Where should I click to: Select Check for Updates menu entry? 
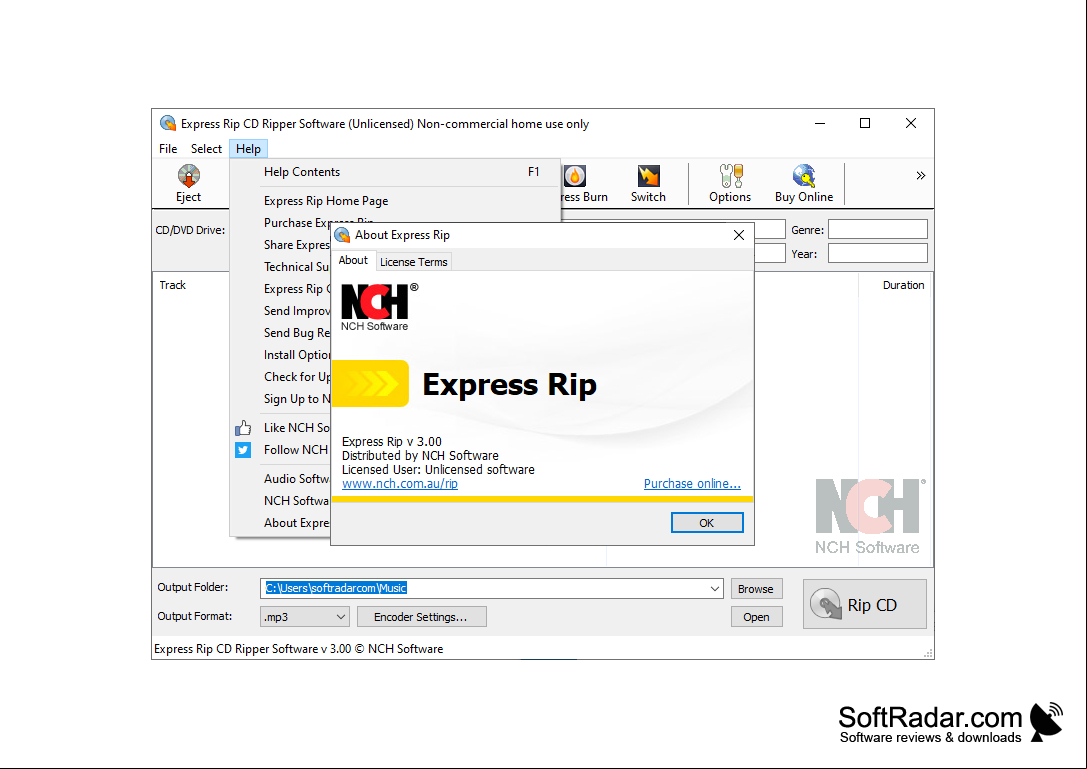[281, 377]
